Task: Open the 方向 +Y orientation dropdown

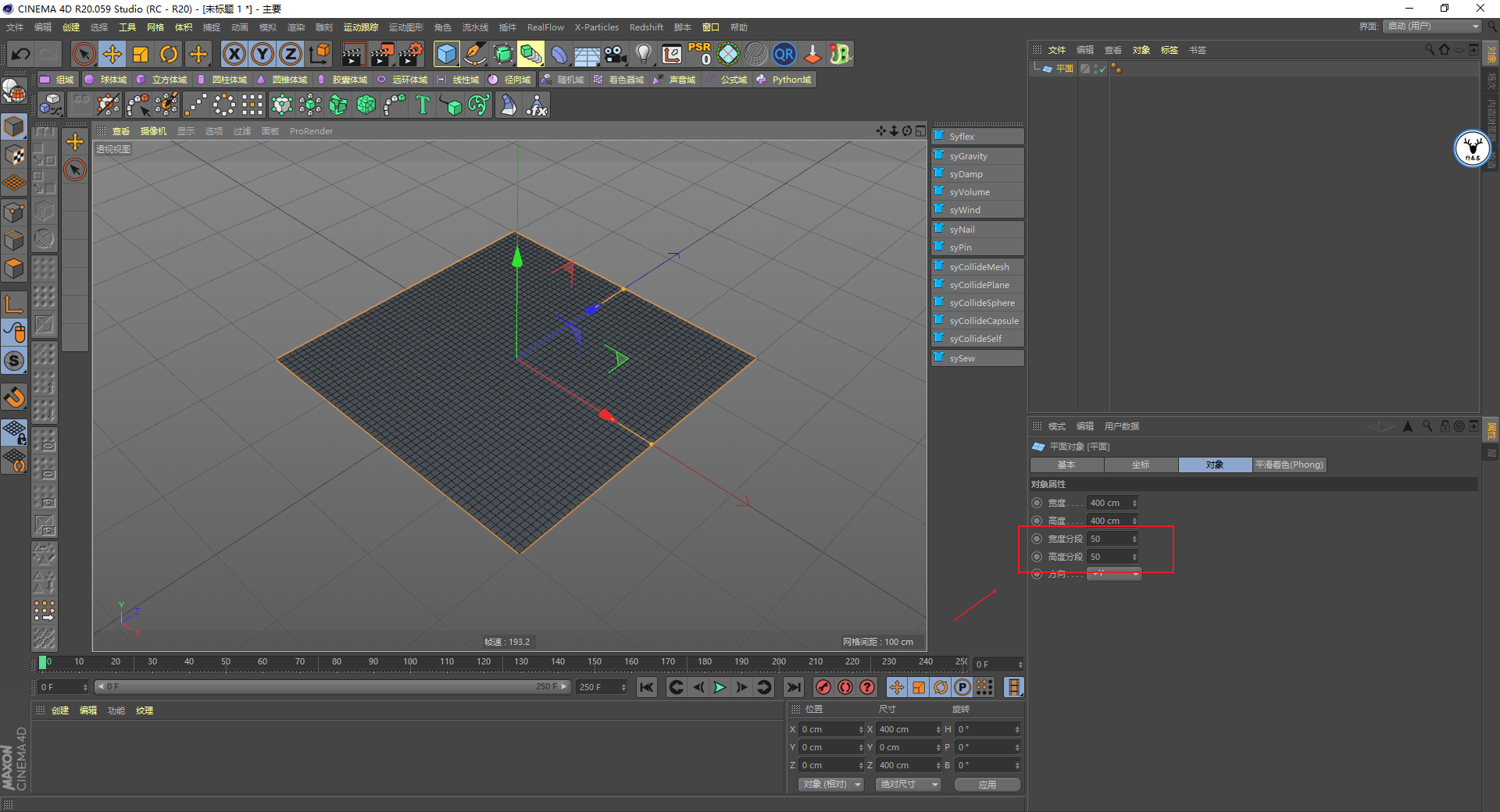Action: click(x=1114, y=574)
